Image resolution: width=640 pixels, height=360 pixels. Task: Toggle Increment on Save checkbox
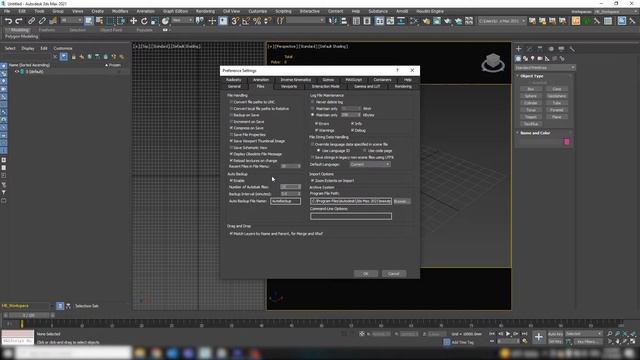231,122
